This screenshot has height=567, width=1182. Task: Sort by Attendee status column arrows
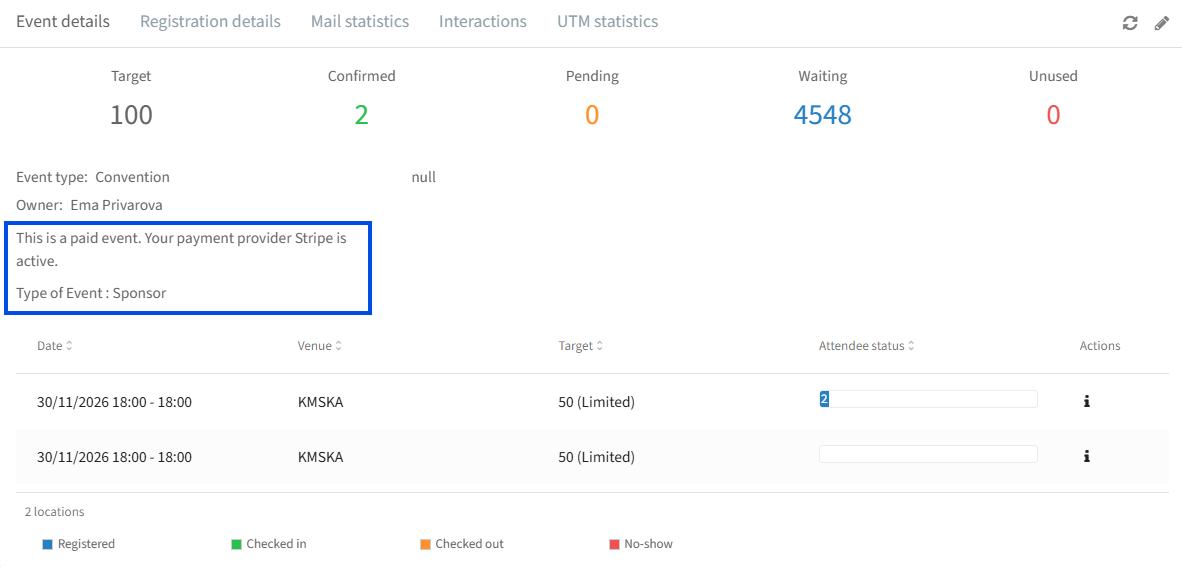(x=911, y=346)
